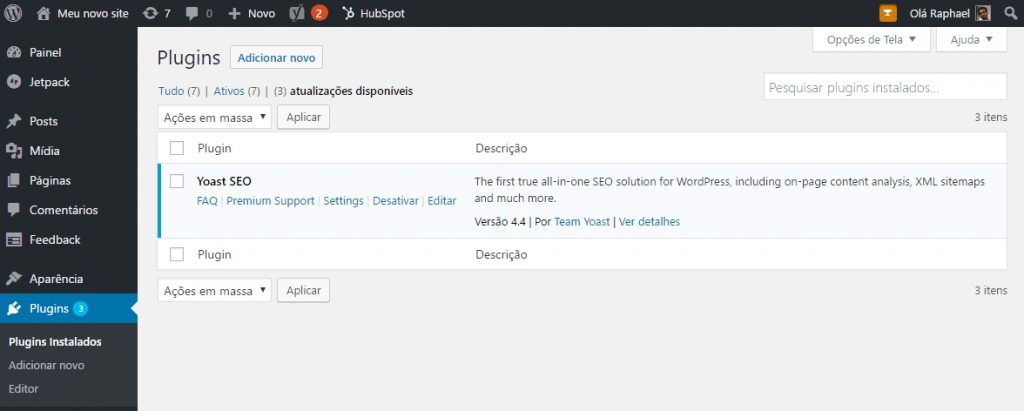Click the Painel dashboard icon
Image resolution: width=1024 pixels, height=411 pixels.
tap(14, 52)
